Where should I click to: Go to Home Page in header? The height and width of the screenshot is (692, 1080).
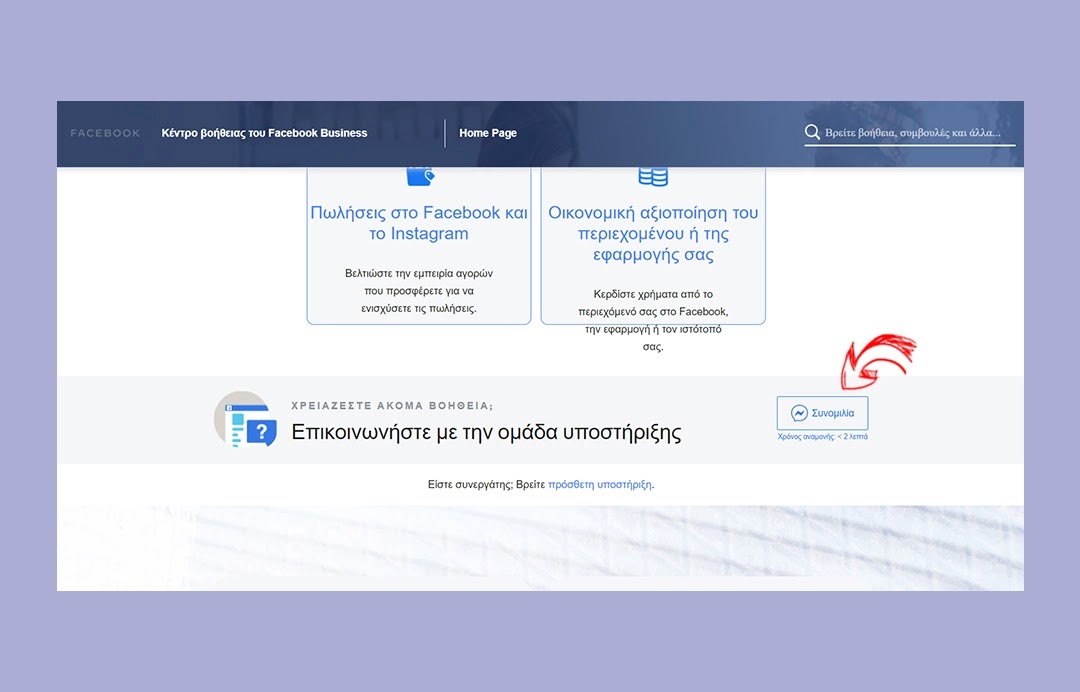pos(488,133)
